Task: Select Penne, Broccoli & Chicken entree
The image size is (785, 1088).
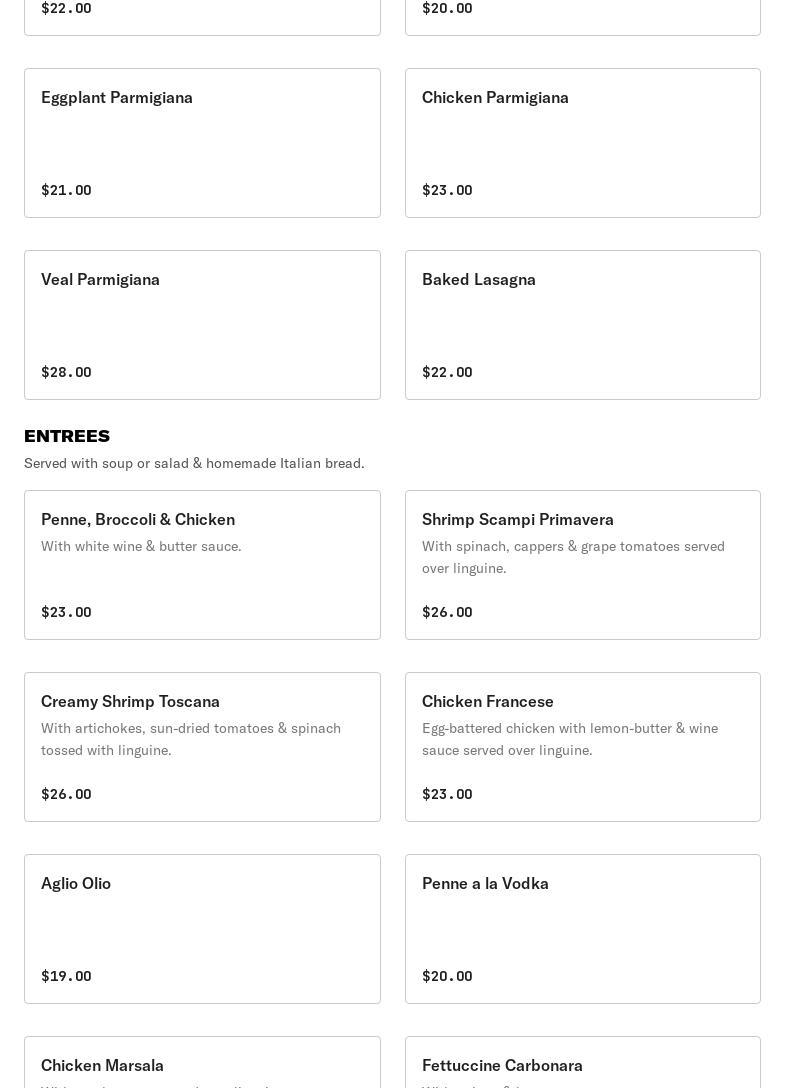Action: tap(202, 565)
